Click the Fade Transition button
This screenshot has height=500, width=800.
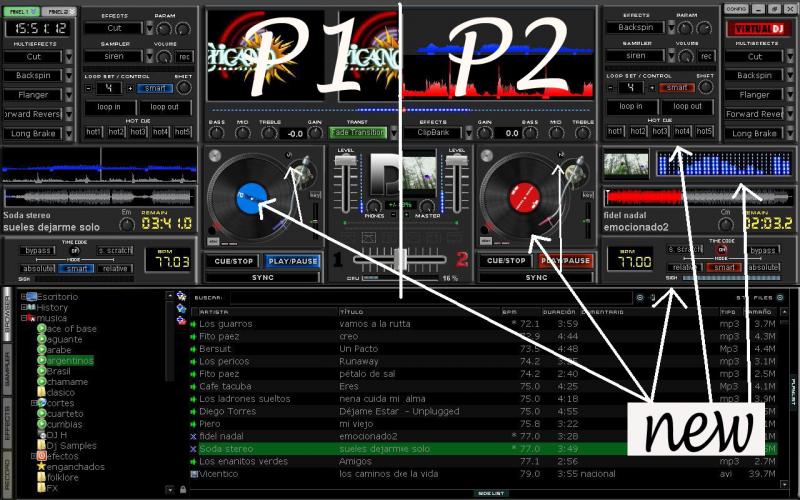click(x=358, y=133)
